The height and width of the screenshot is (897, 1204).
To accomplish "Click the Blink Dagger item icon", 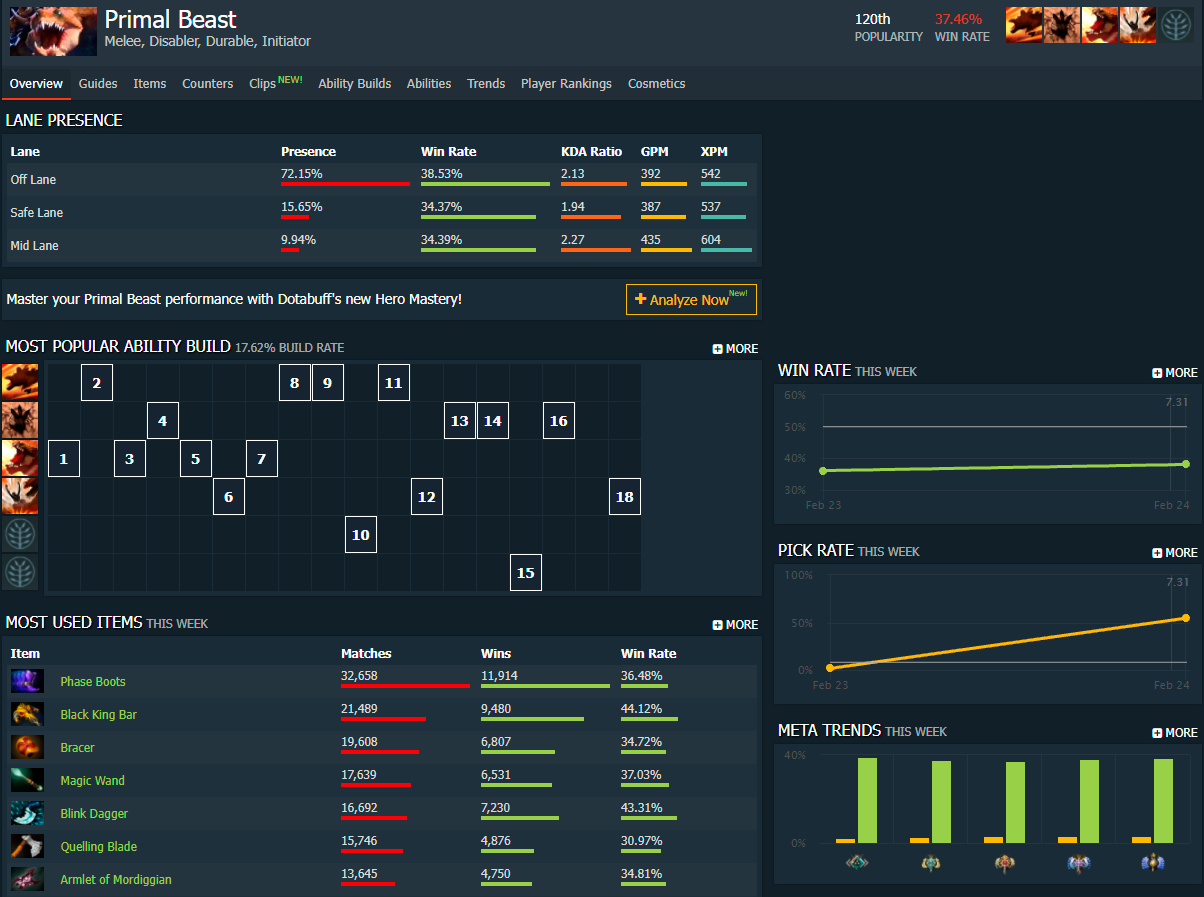I will click(x=27, y=814).
